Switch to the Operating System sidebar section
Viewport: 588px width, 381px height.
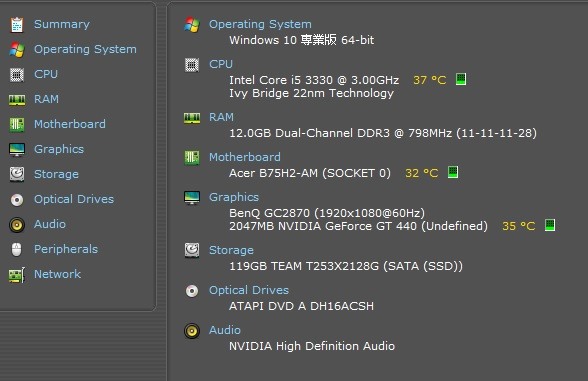tap(85, 50)
